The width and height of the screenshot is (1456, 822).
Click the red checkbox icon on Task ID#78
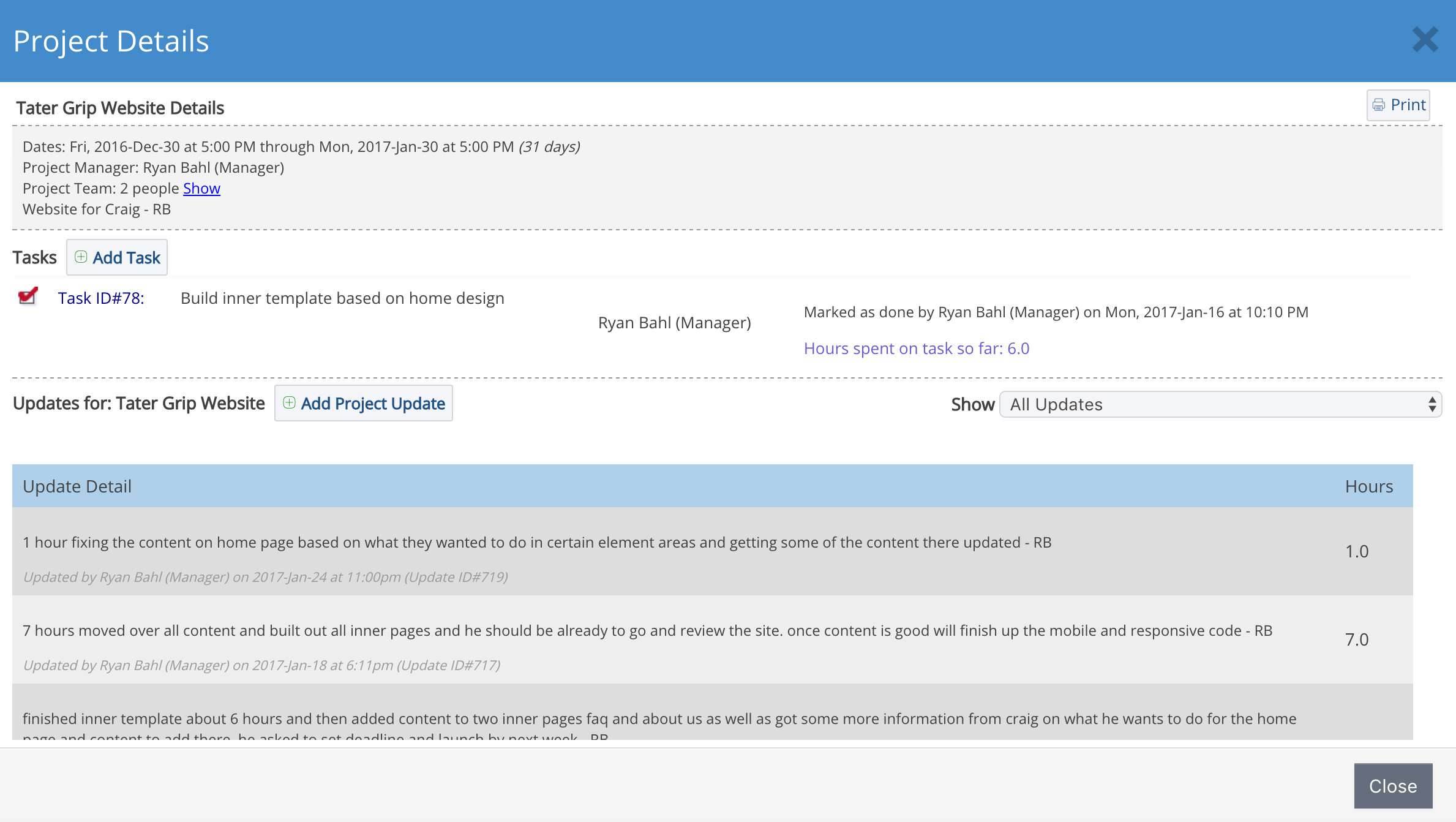click(27, 296)
